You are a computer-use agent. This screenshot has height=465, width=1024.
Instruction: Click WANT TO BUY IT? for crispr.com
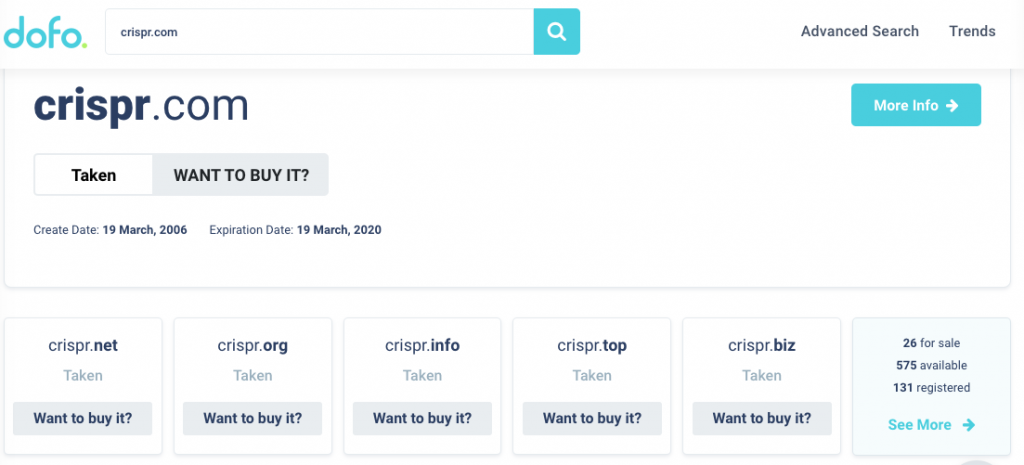tap(241, 175)
